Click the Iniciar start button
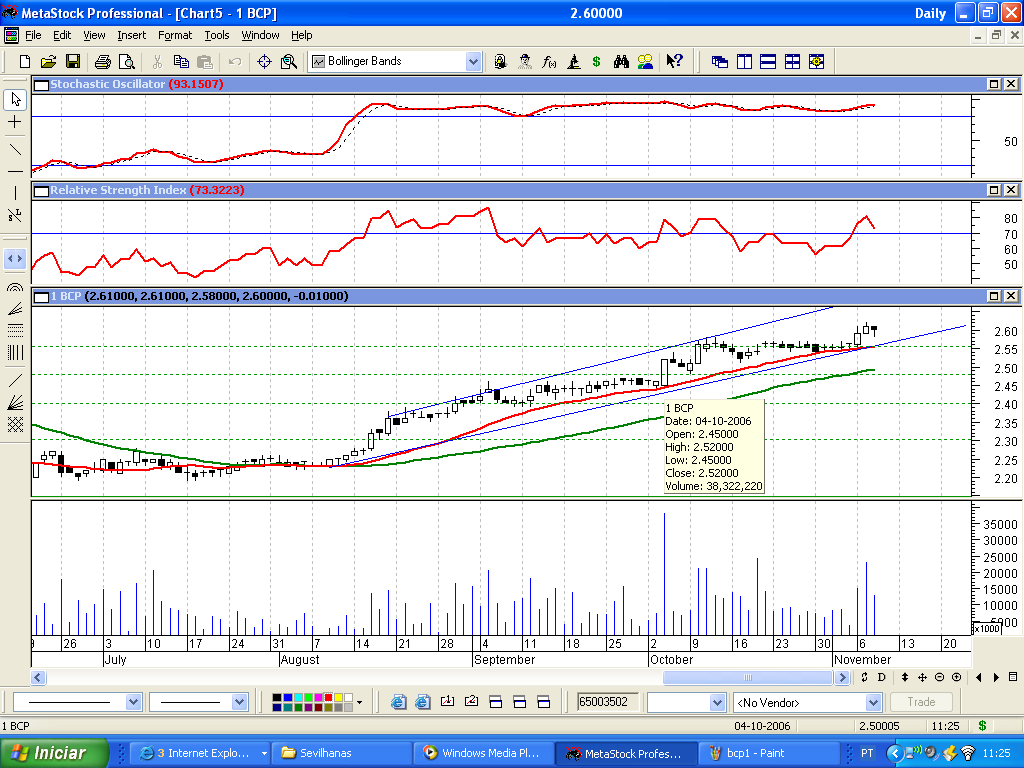The image size is (1024, 768). click(54, 753)
